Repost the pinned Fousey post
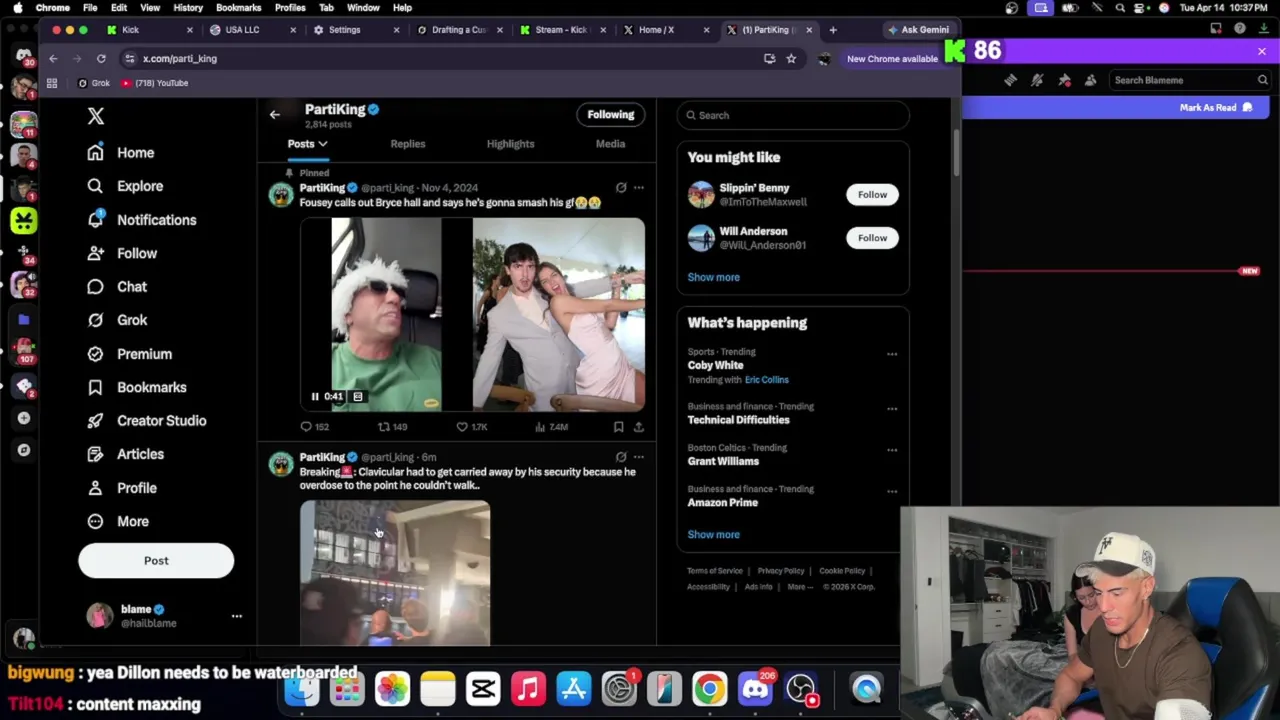Screen dimensions: 1280x720 [392, 427]
